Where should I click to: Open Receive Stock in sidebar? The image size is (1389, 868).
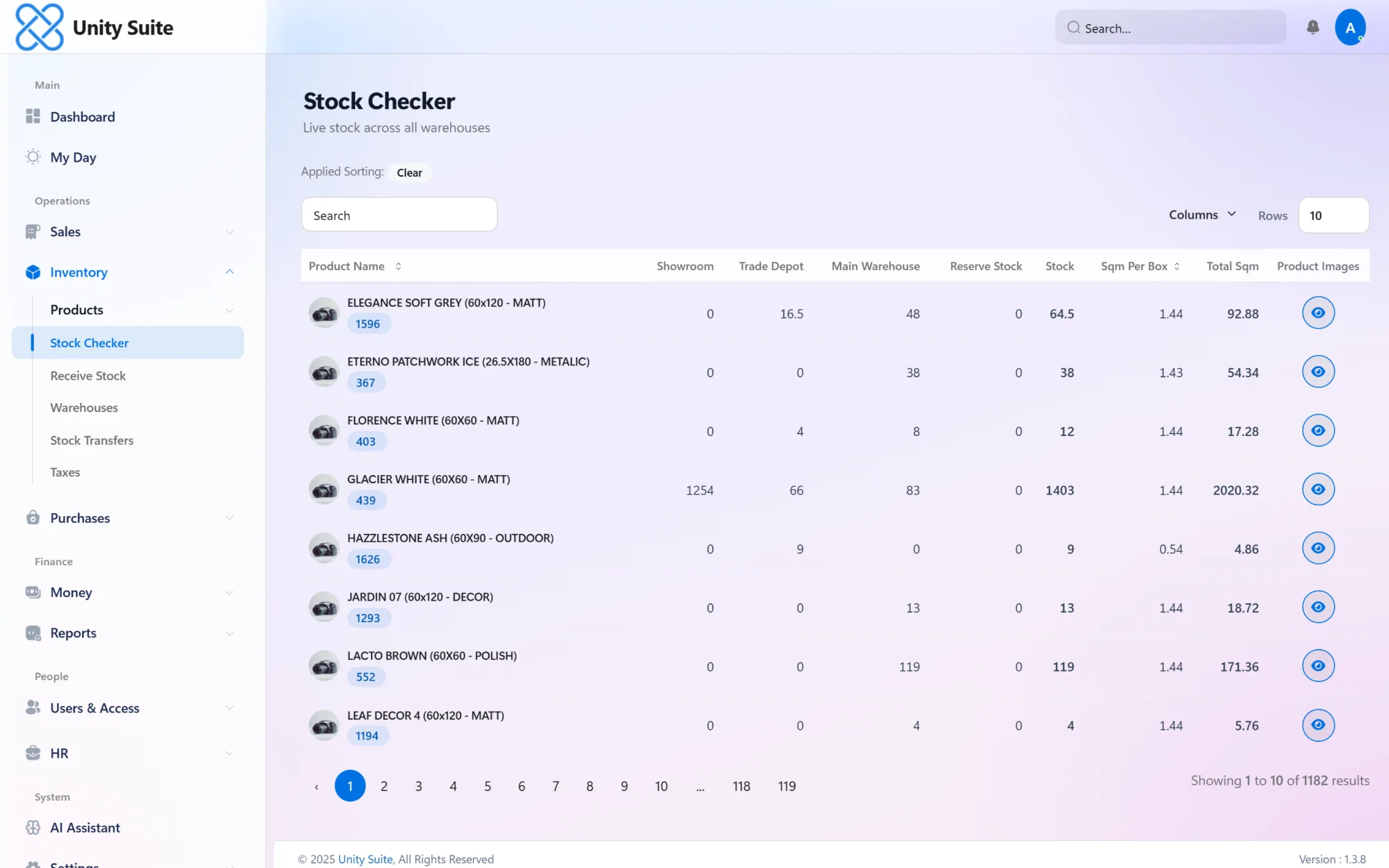pyautogui.click(x=88, y=376)
